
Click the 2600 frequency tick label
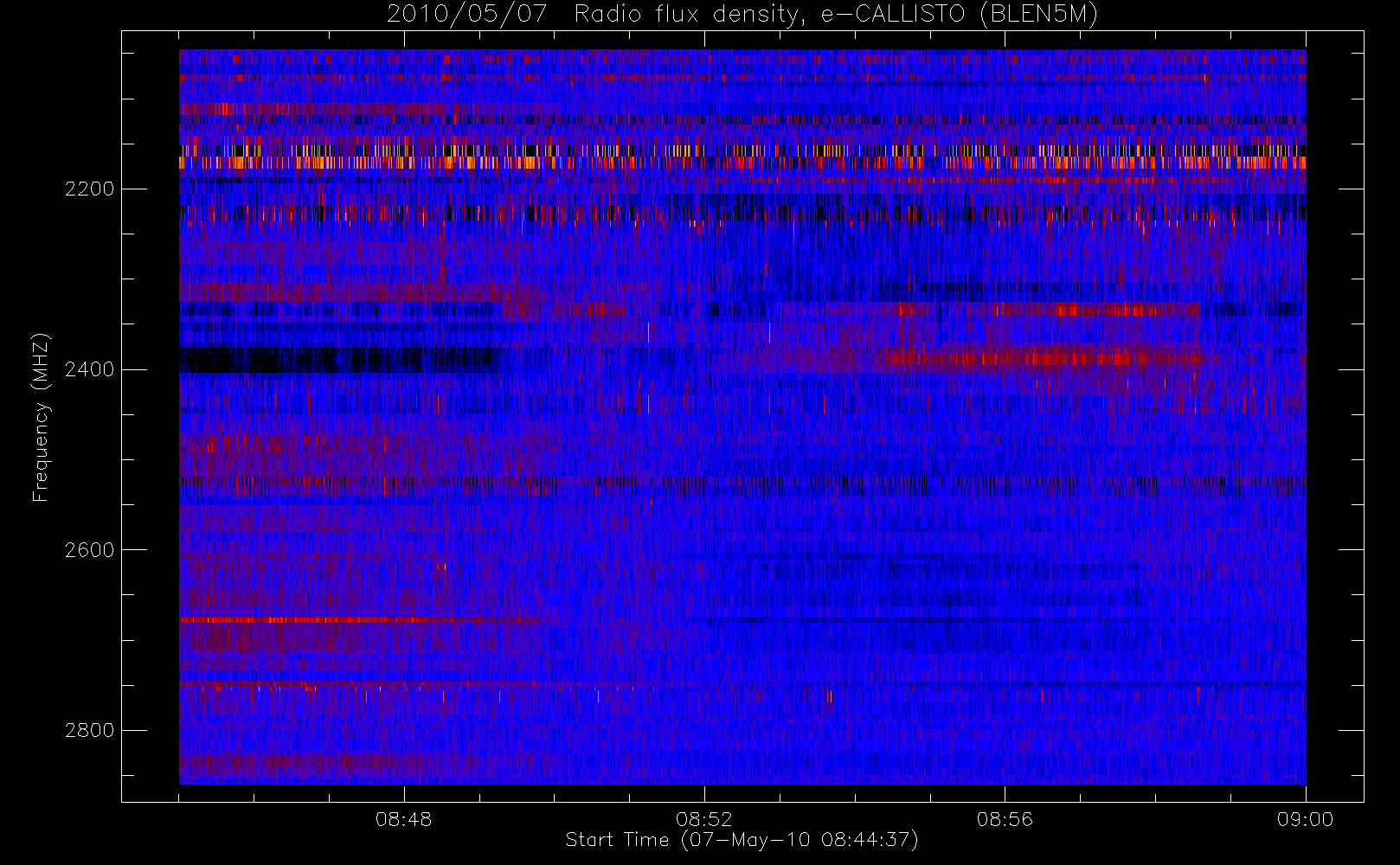(89, 551)
